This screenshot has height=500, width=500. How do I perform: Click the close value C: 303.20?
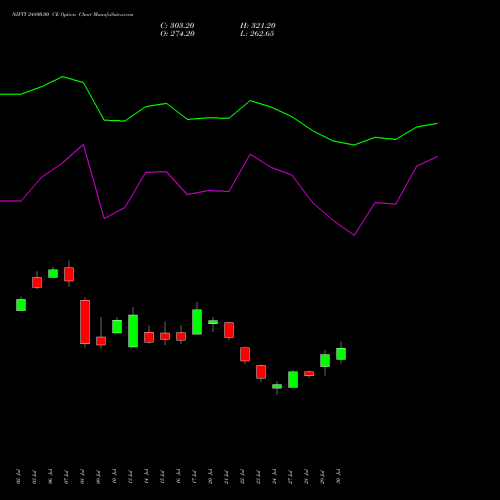tap(177, 26)
